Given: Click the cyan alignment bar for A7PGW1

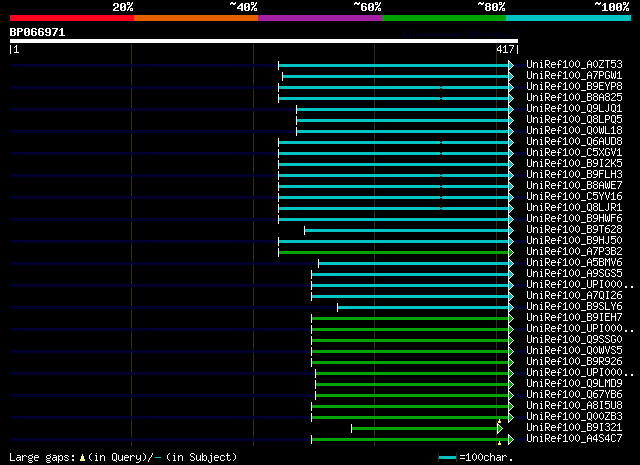Looking at the screenshot, I should [396, 76].
